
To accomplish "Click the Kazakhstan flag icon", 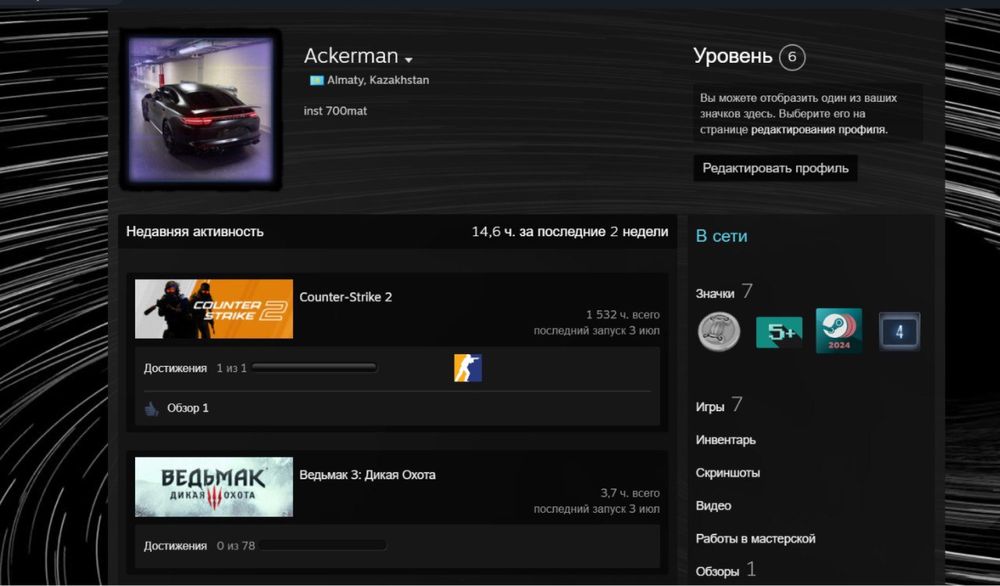I will [x=316, y=80].
